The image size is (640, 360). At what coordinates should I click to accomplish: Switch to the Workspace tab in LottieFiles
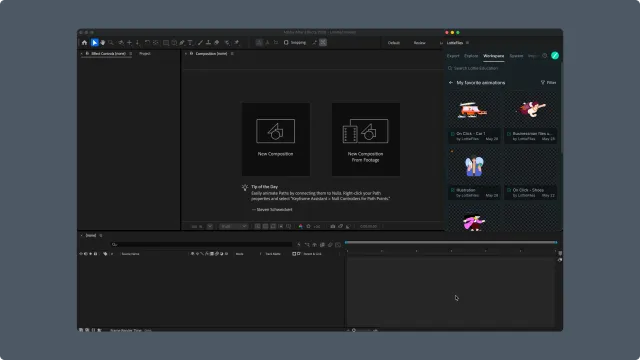(x=493, y=56)
